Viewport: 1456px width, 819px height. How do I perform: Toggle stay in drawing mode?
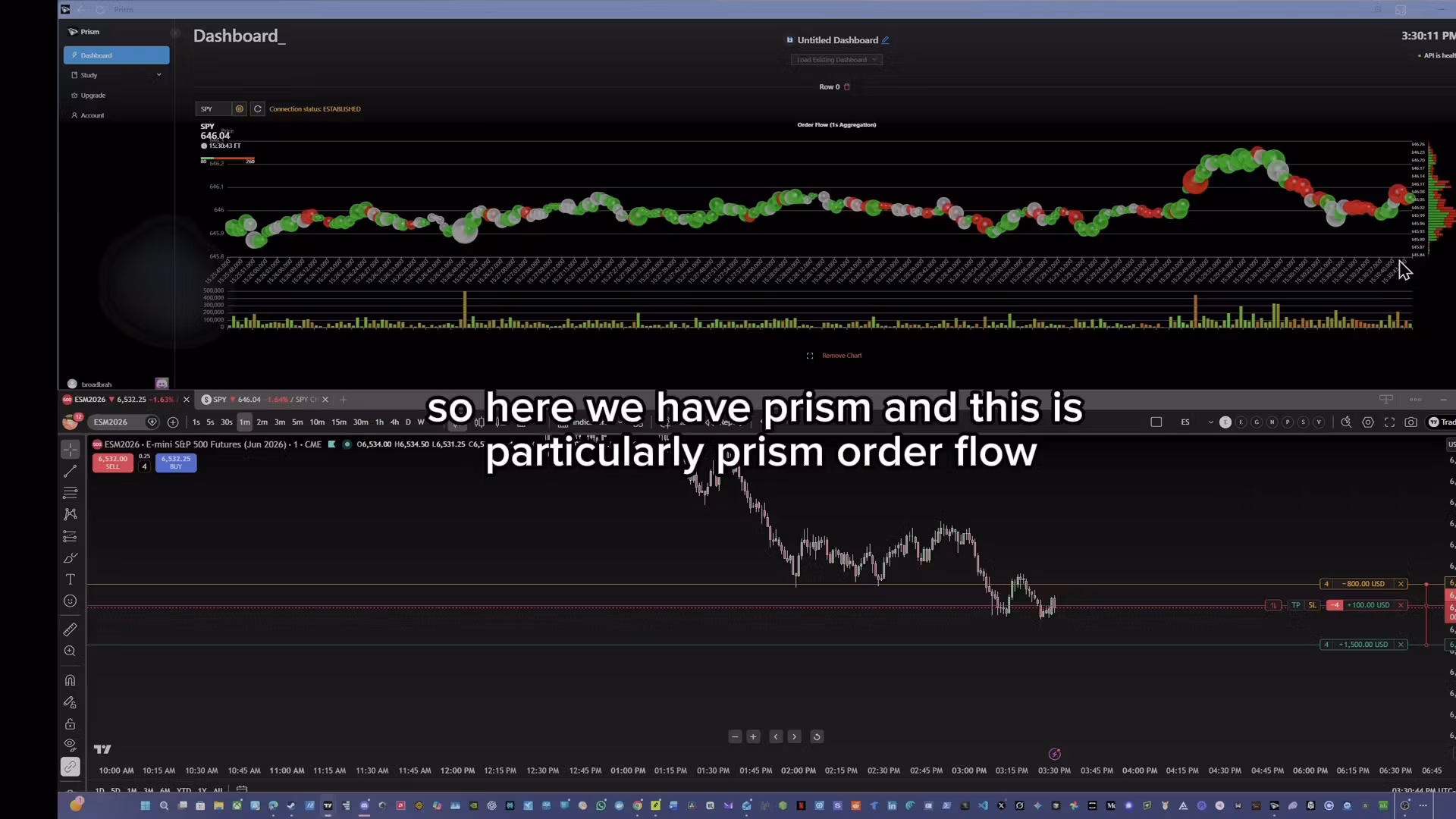[70, 702]
